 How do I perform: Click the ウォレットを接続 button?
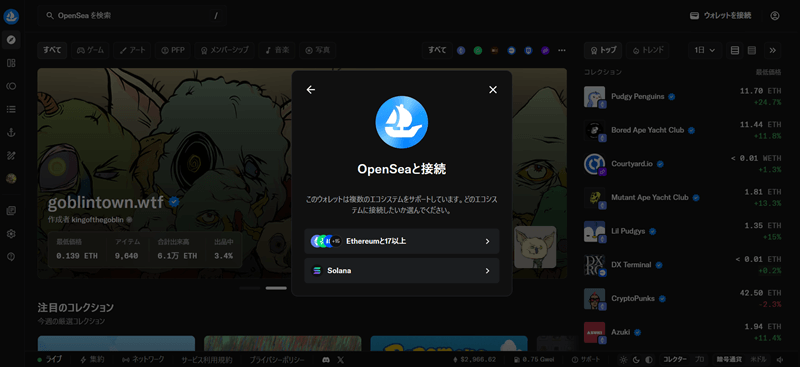click(x=721, y=16)
